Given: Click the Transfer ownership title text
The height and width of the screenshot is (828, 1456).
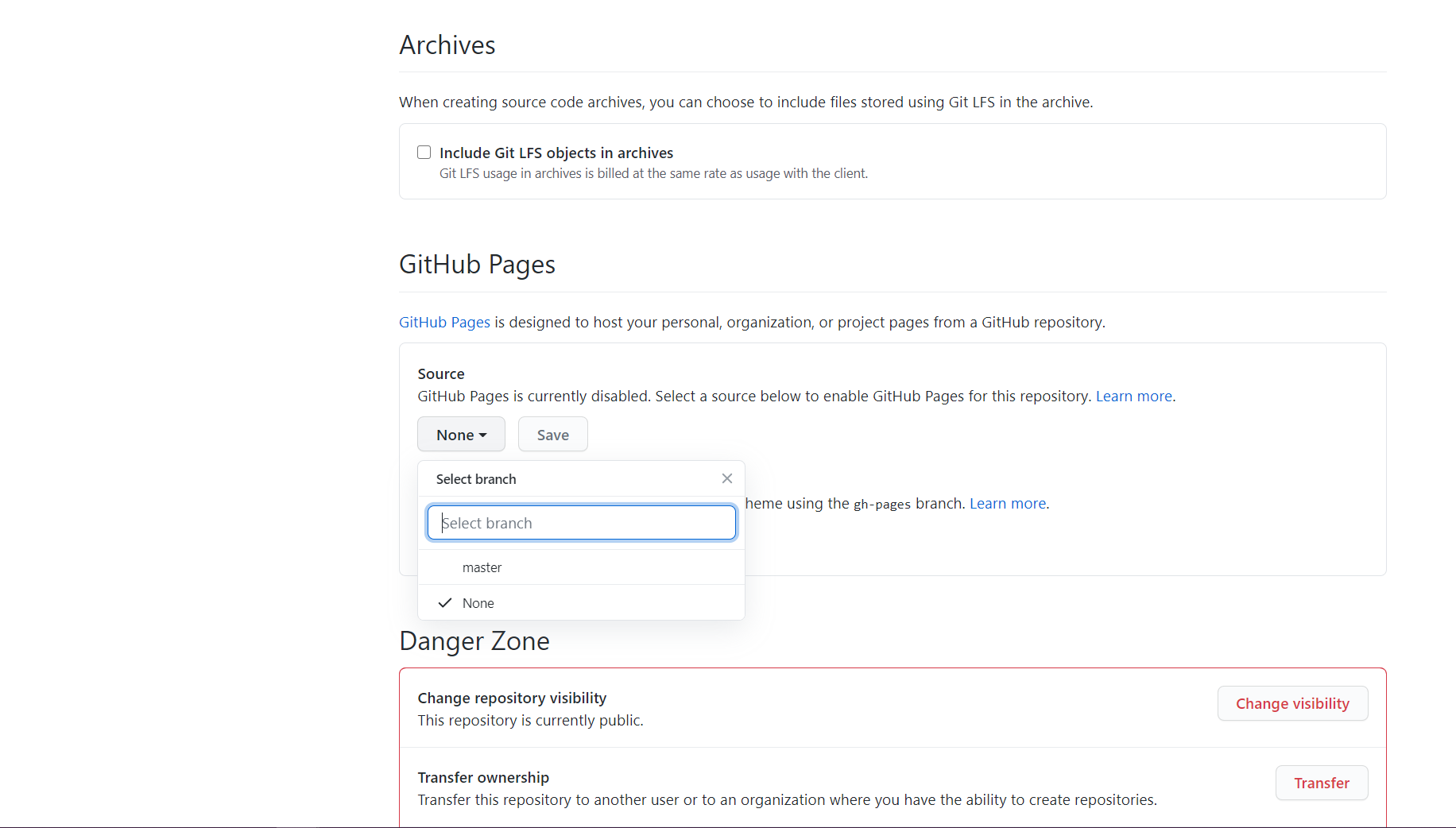Looking at the screenshot, I should [x=483, y=778].
